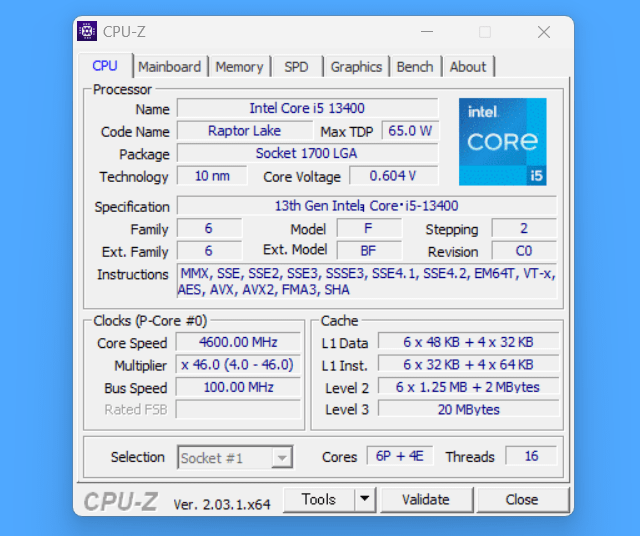
Task: Click the 0.604 V core voltage value
Action: (393, 176)
